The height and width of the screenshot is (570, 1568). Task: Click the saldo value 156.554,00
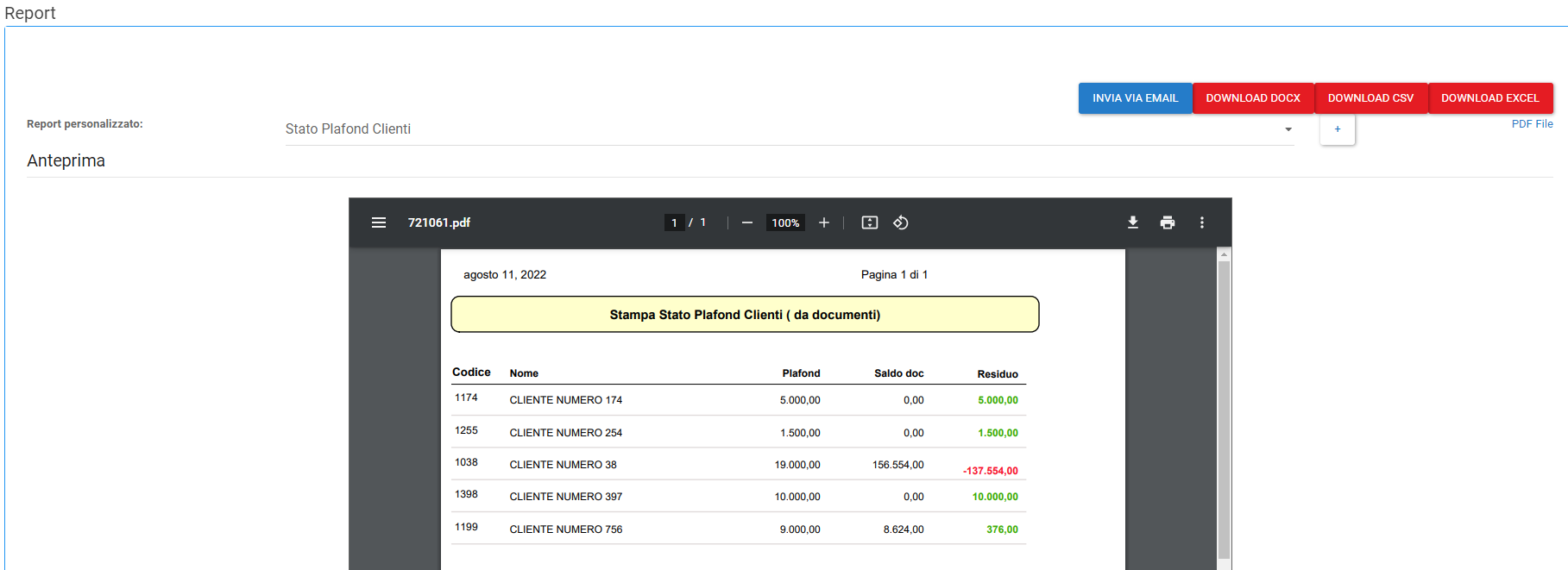tap(897, 465)
